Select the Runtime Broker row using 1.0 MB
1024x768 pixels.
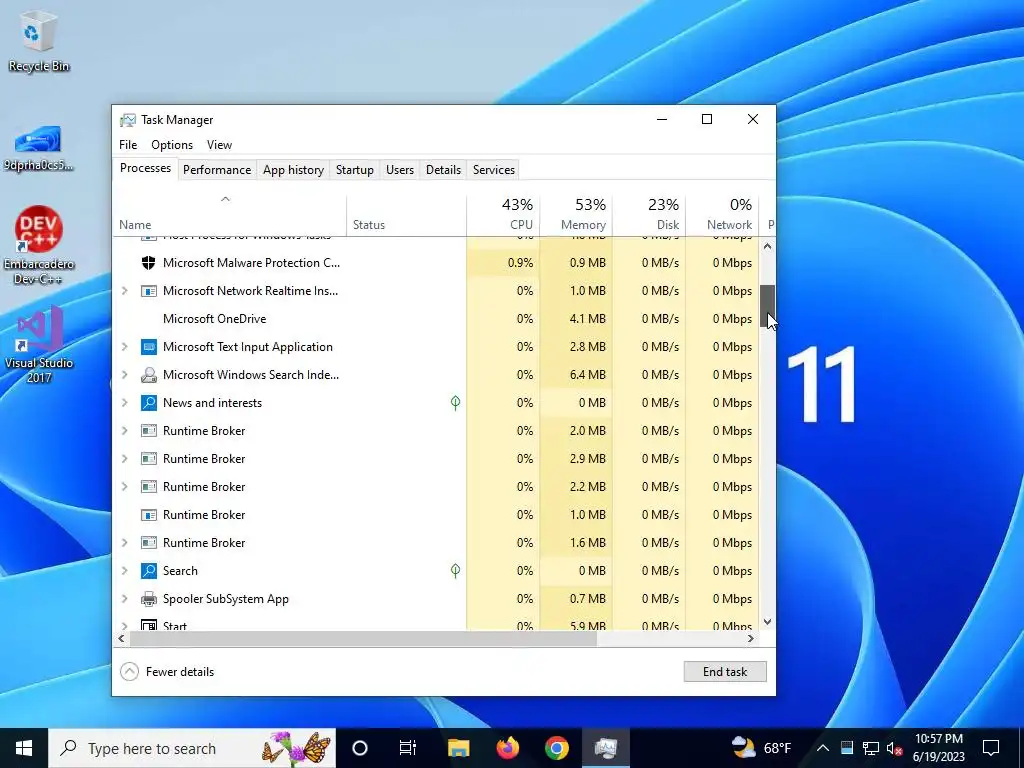pos(436,515)
